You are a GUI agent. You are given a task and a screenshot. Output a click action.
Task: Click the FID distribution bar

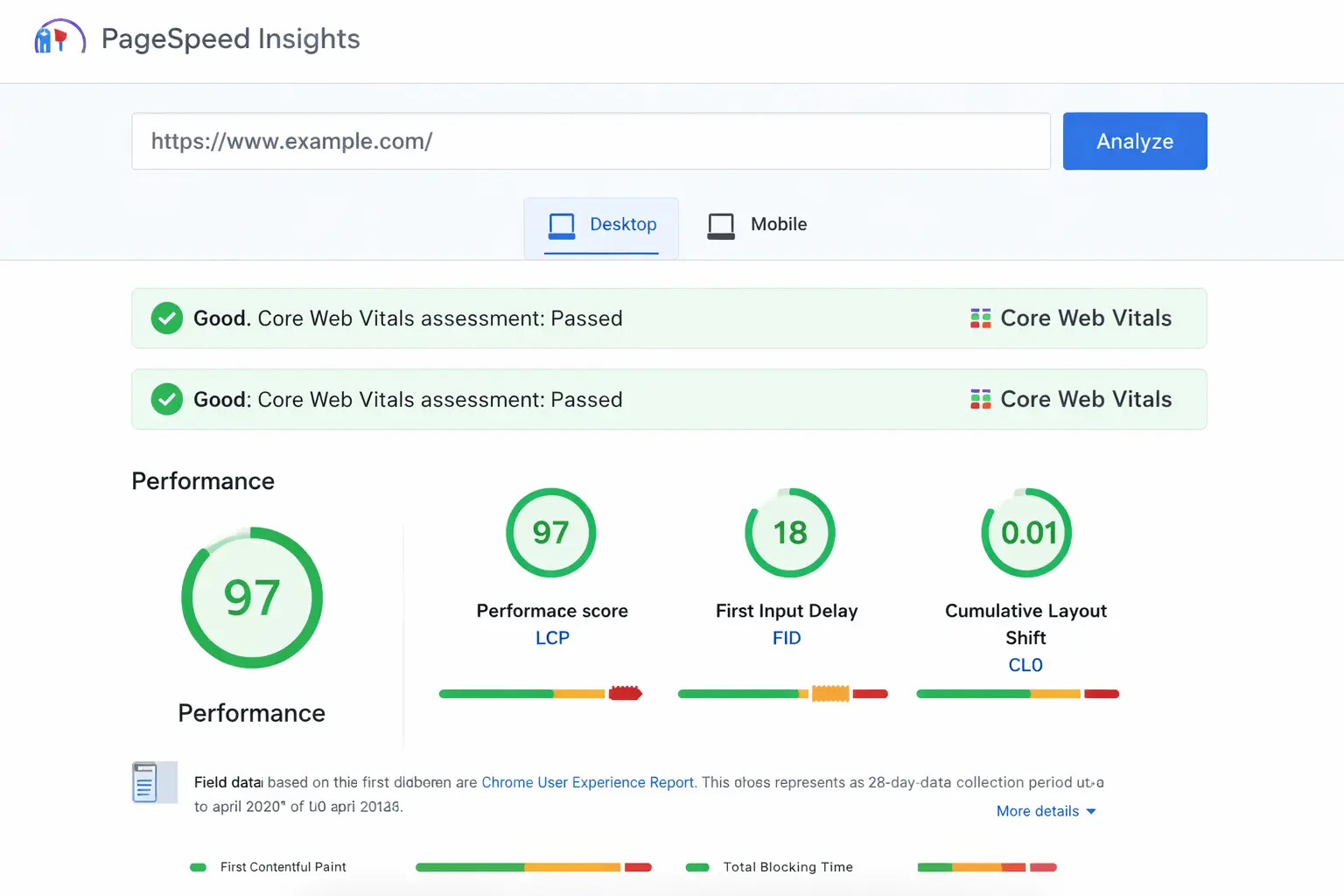[x=783, y=694]
